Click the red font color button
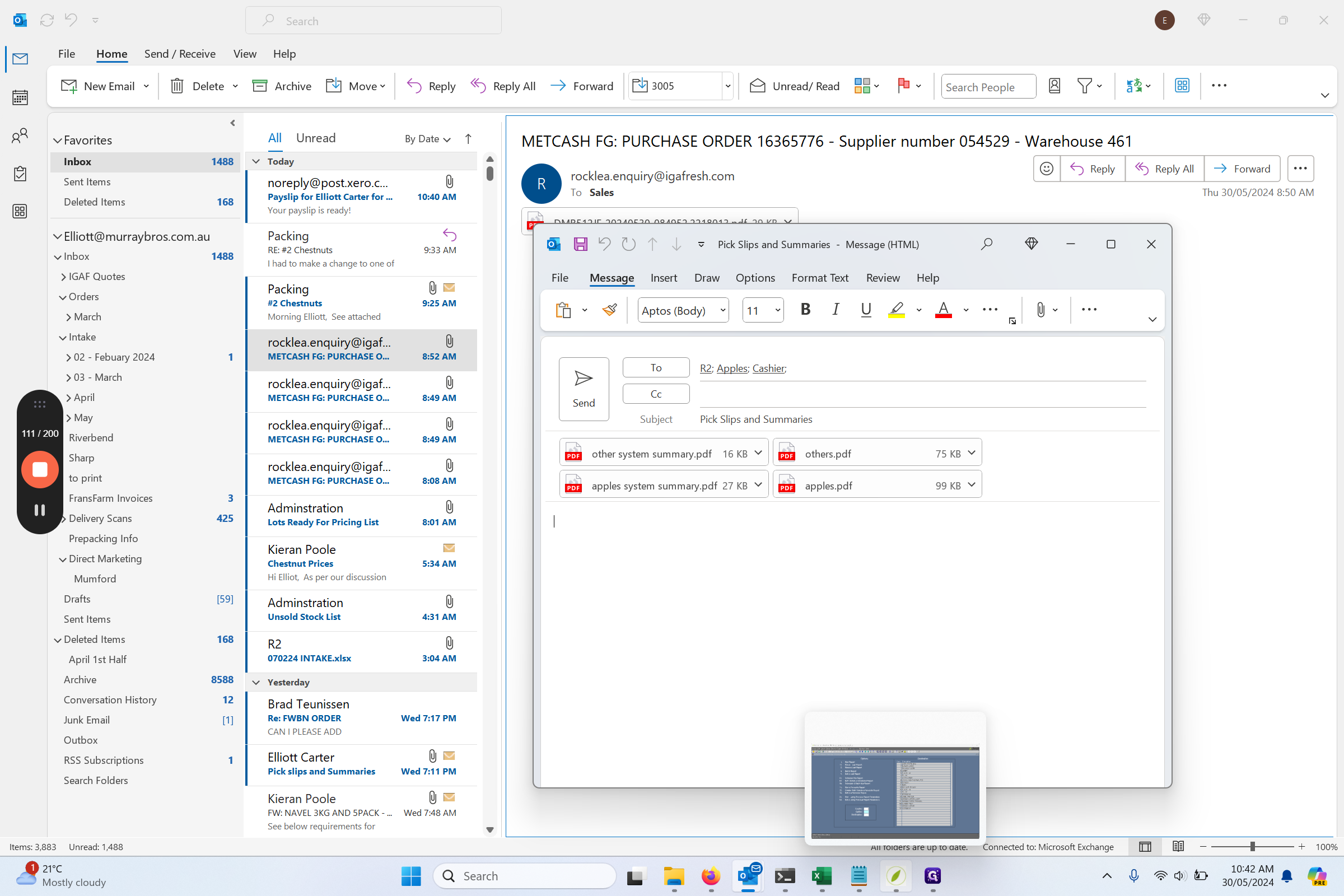 click(x=943, y=310)
